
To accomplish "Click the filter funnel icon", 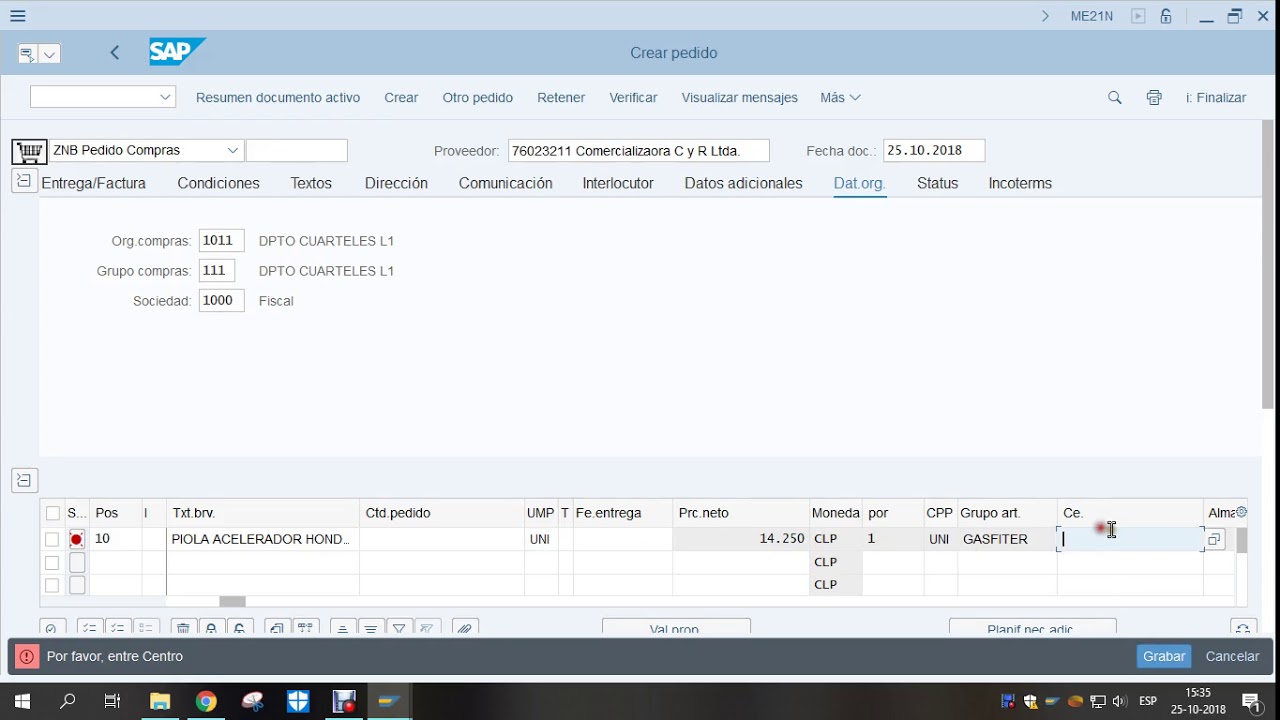I will point(399,628).
